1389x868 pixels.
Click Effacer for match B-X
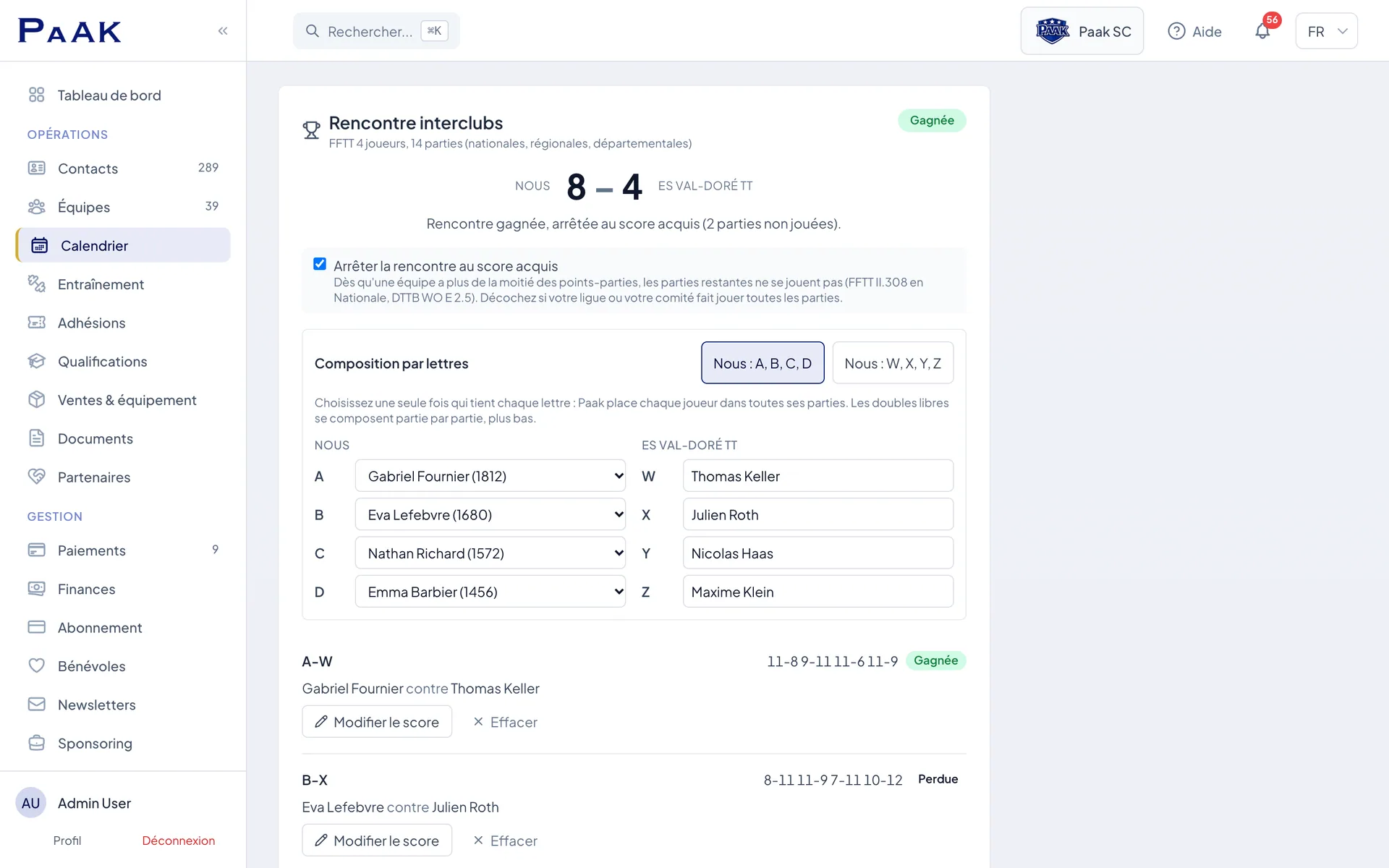tap(505, 841)
